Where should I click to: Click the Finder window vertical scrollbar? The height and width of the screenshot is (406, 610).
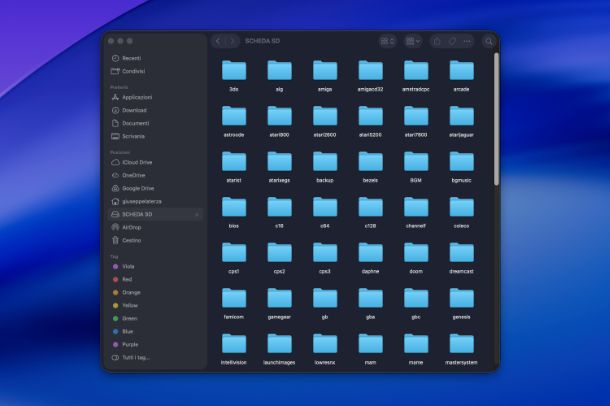tap(496, 119)
